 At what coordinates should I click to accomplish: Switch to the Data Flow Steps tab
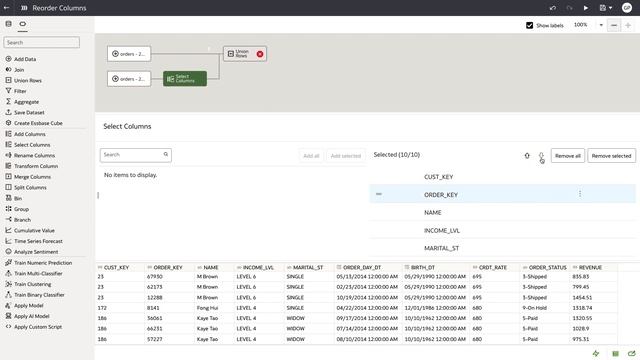[22, 24]
